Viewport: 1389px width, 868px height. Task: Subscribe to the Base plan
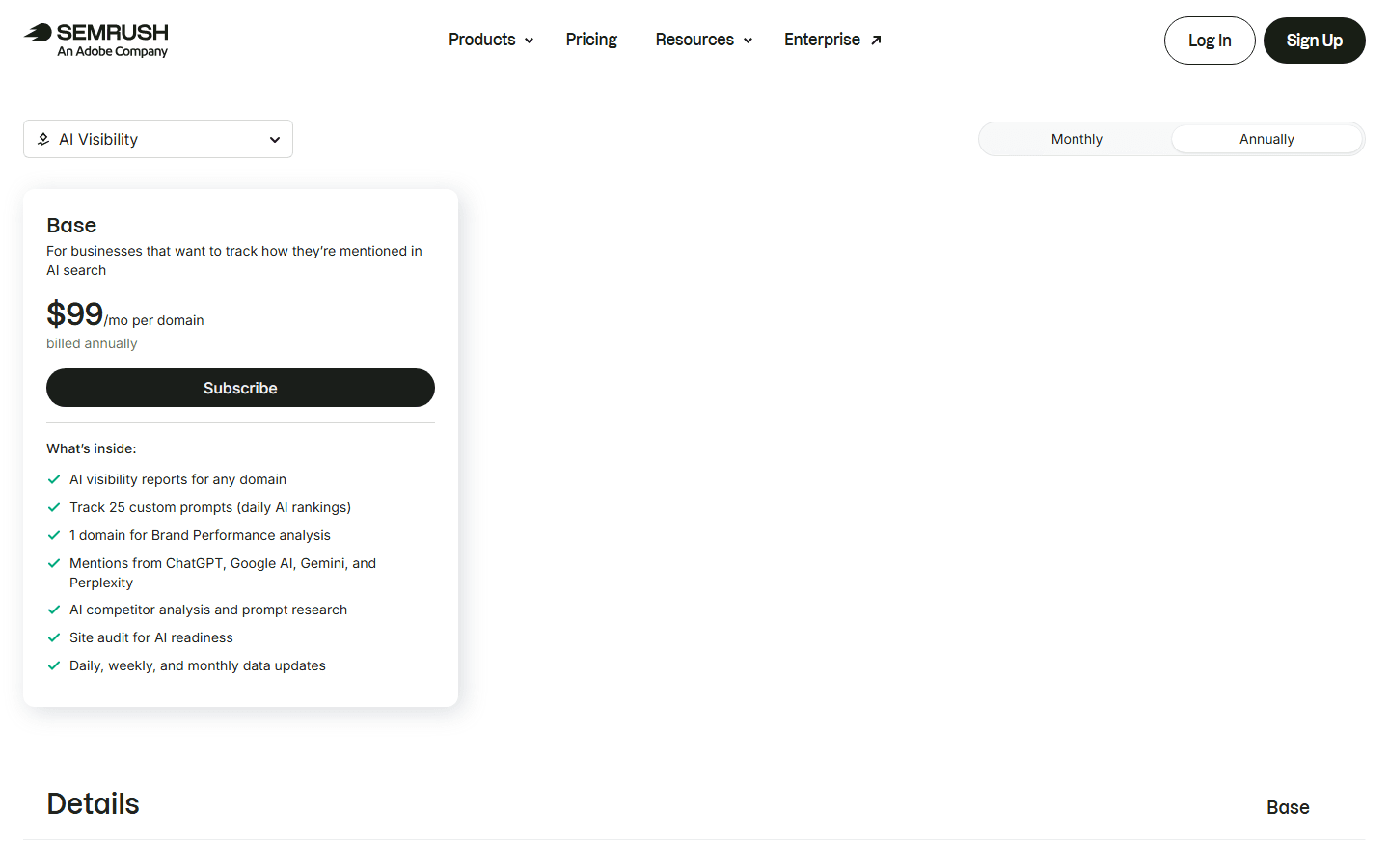[240, 388]
